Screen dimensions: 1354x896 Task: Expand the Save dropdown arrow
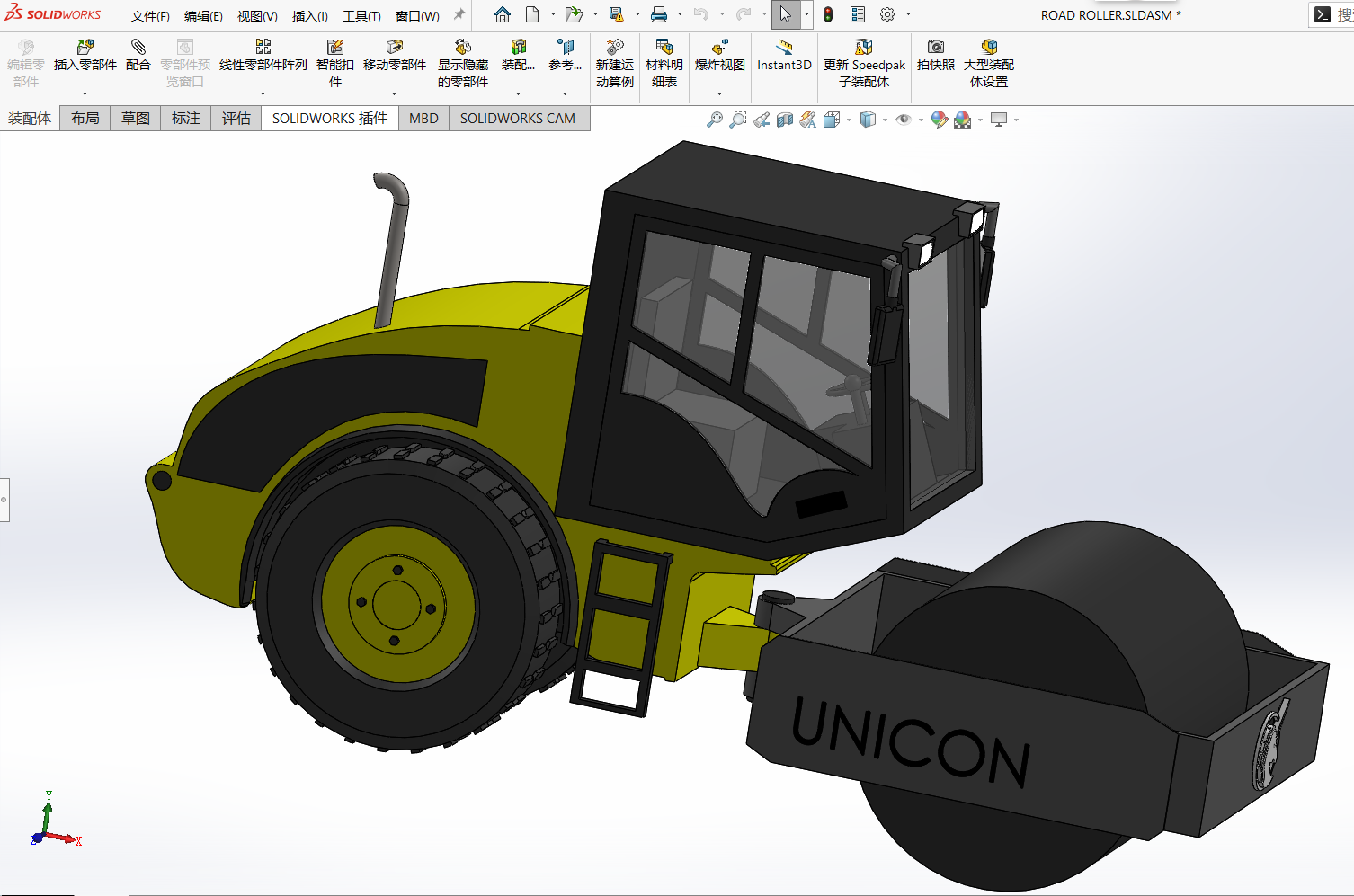pos(637,14)
